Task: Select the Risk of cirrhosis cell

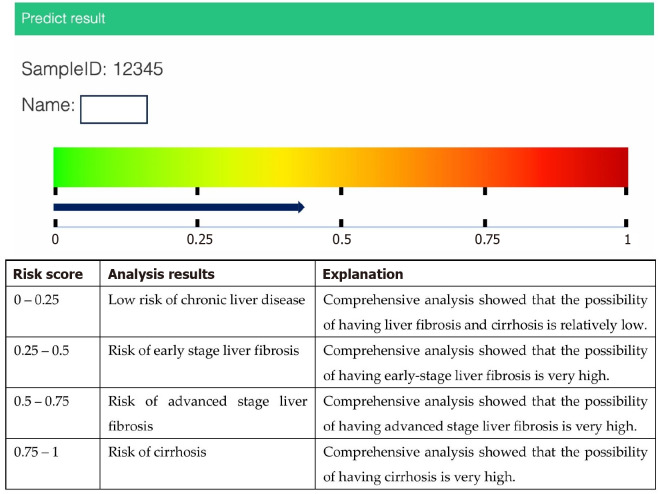Action: [x=156, y=452]
